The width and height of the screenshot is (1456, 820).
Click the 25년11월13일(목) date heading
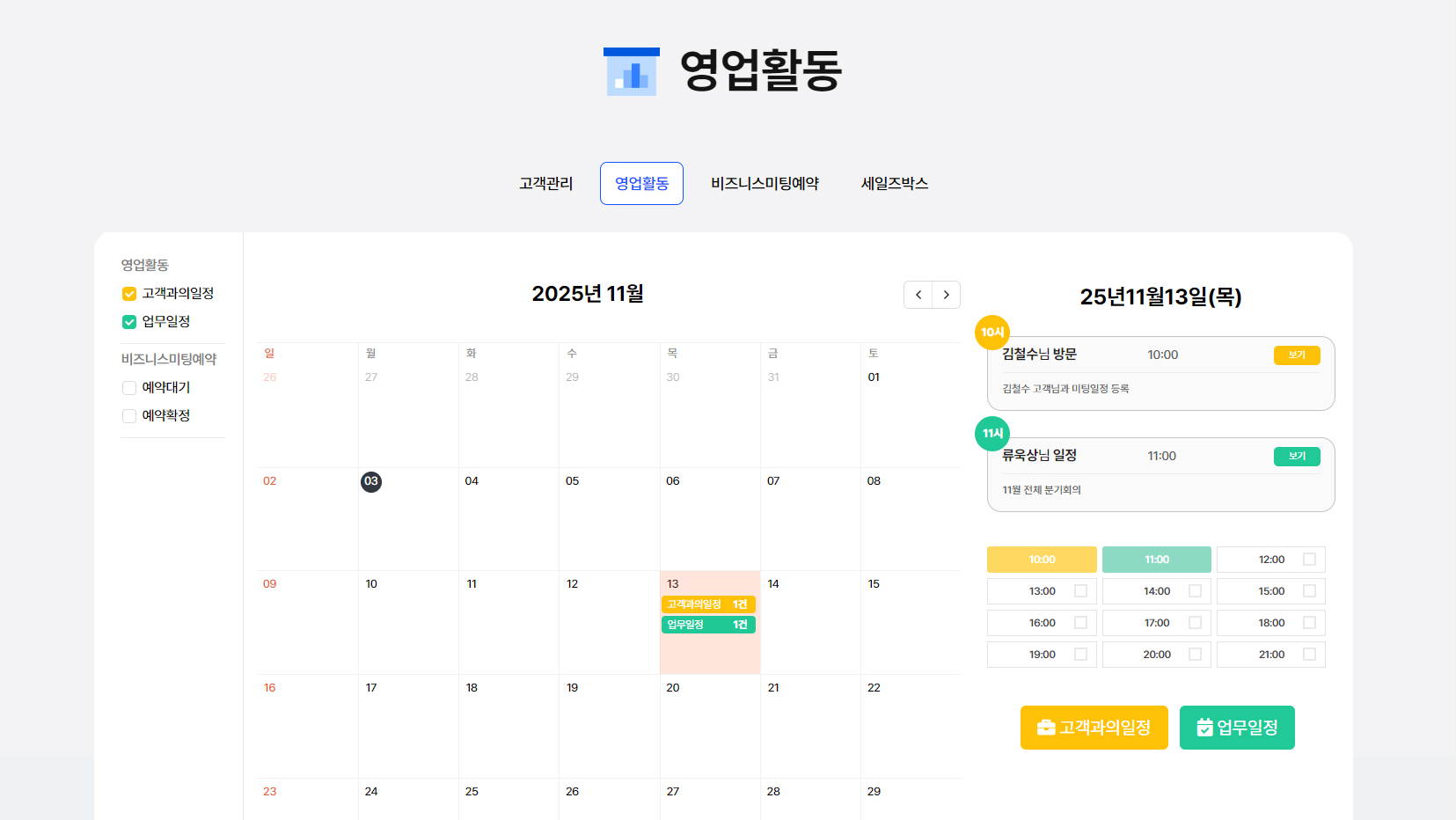click(x=1160, y=297)
